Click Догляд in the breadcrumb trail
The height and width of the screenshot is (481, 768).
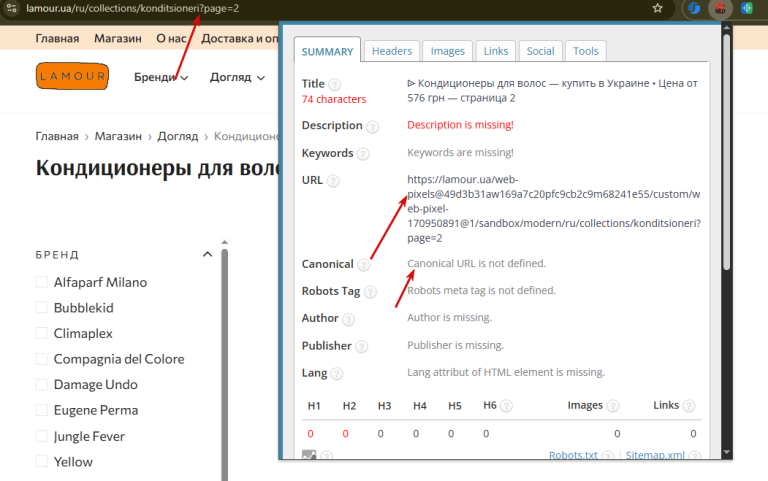pyautogui.click(x=177, y=136)
